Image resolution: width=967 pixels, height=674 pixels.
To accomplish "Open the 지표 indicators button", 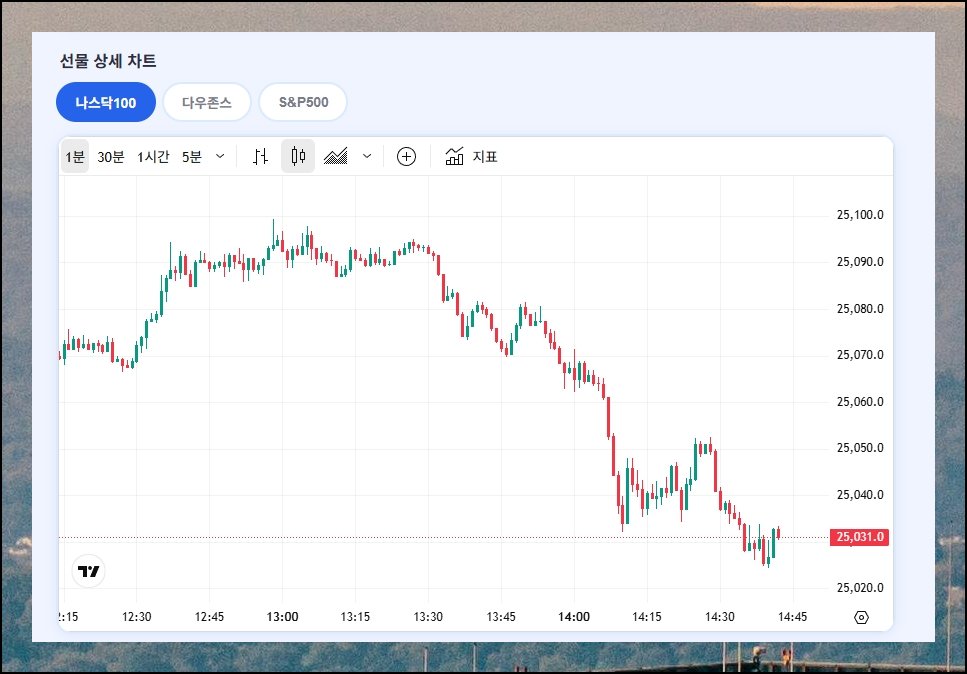I will tap(471, 157).
